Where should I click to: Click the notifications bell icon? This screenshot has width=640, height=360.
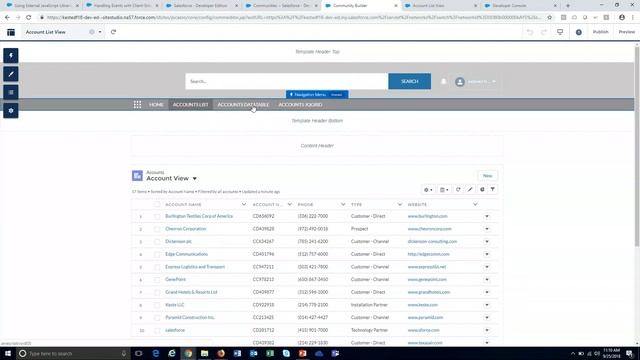444,81
